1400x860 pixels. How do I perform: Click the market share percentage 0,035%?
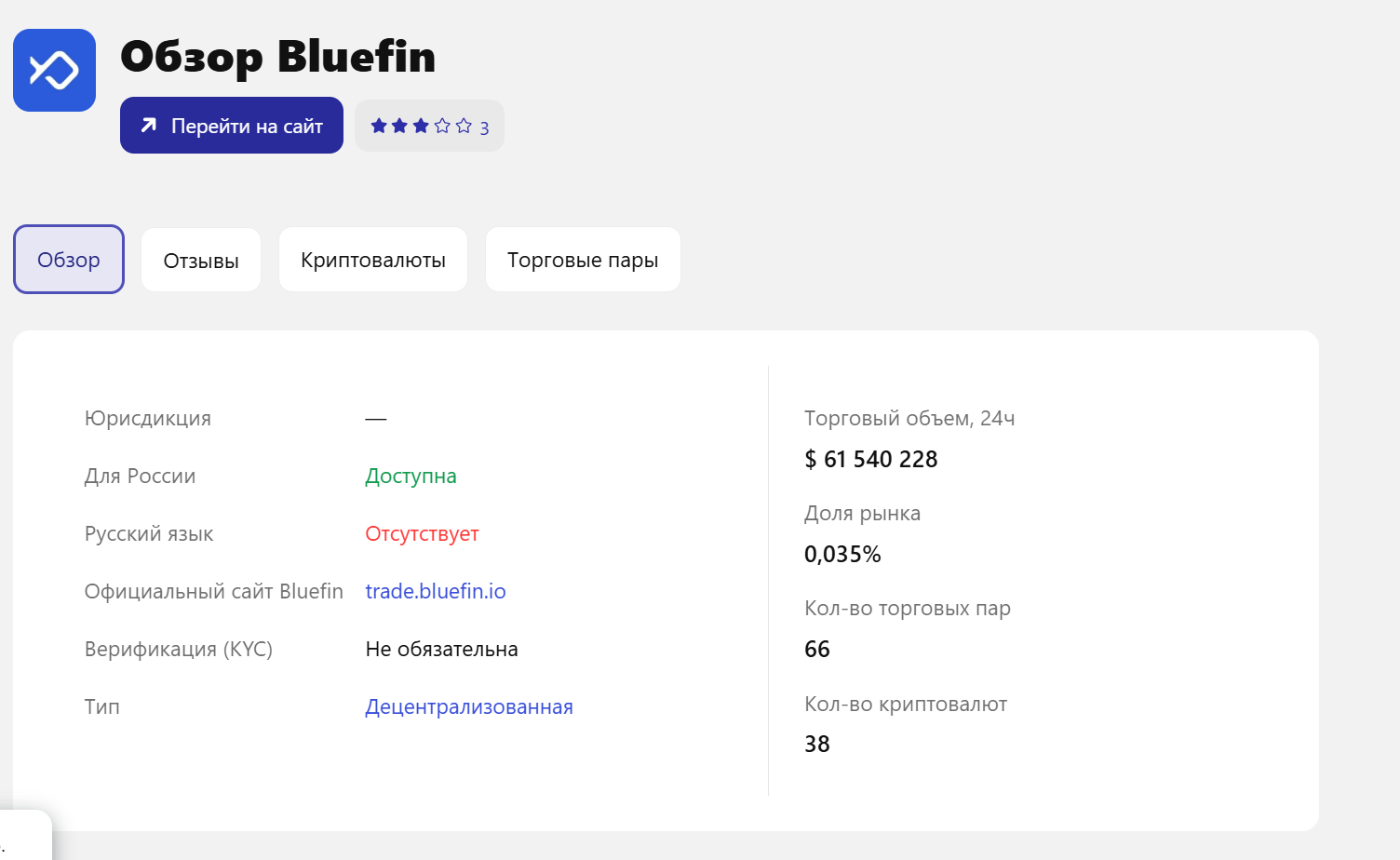(842, 553)
